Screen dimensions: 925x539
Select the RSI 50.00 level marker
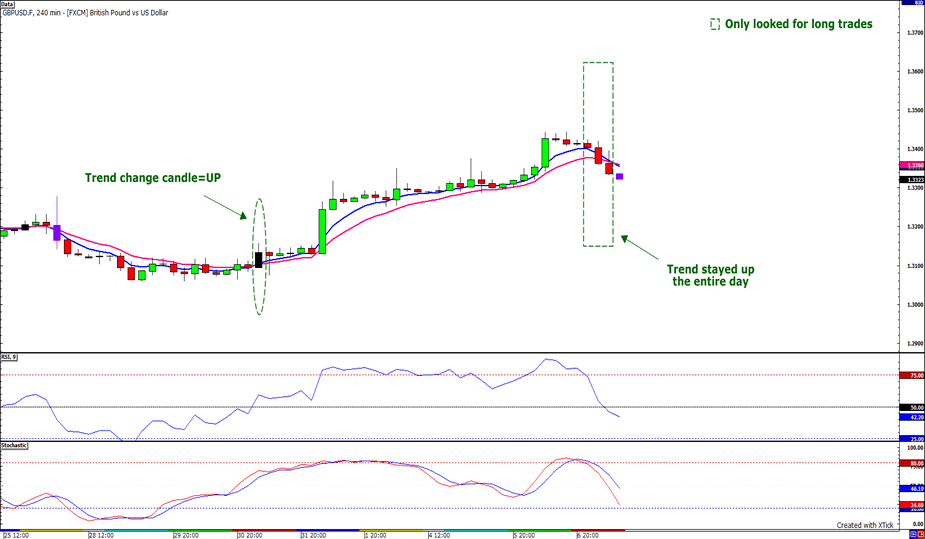(912, 407)
